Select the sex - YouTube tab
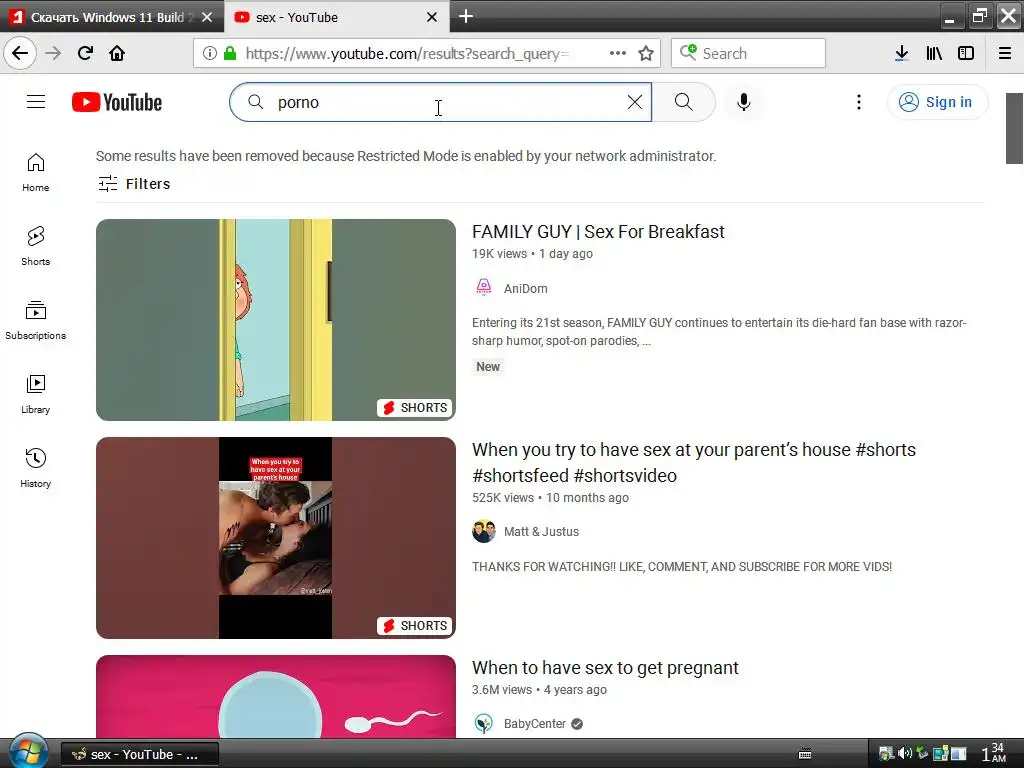1024x768 pixels. click(x=337, y=18)
